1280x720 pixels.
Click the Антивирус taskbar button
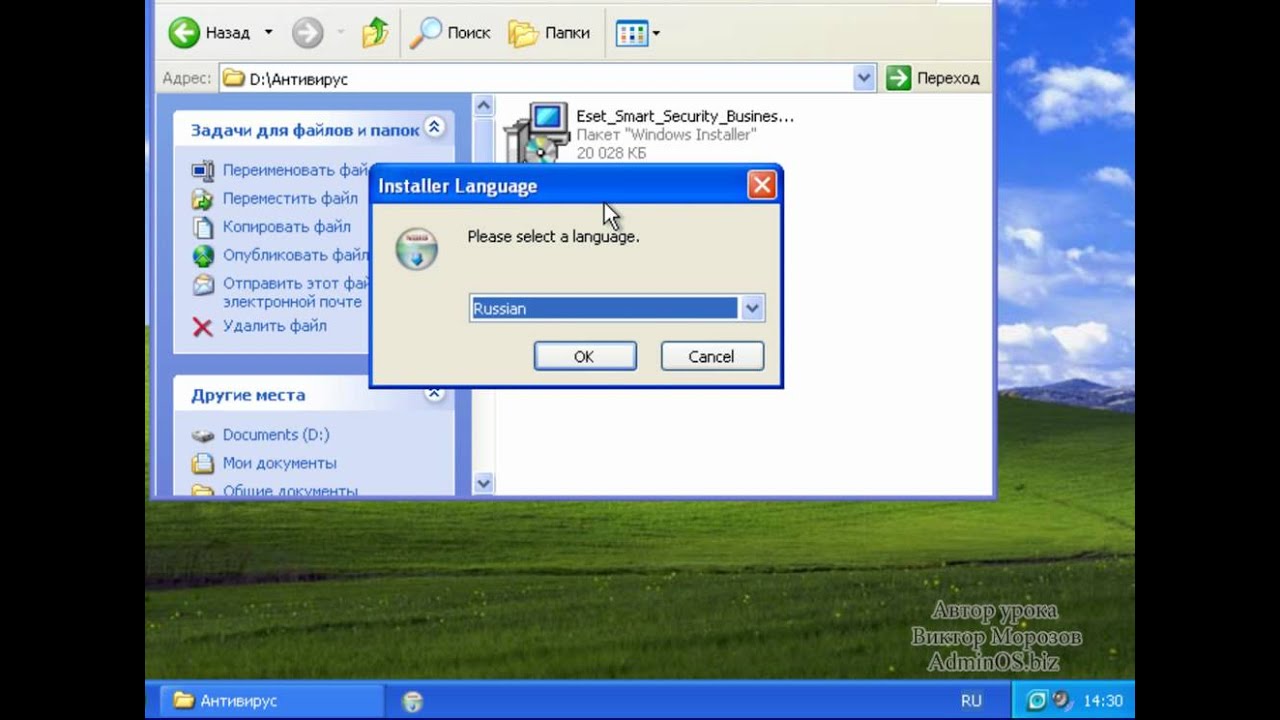coord(269,700)
